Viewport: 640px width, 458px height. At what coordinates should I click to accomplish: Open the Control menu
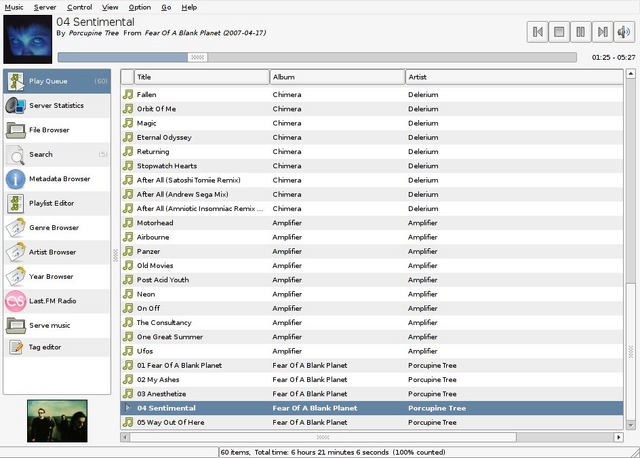(x=80, y=7)
